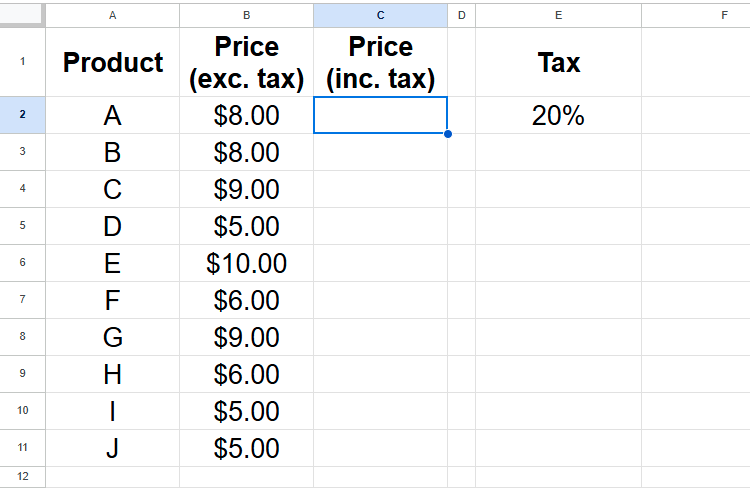Viewport: 750px width, 488px height.
Task: Select cell C2 under Price (inc. tax)
Action: click(x=380, y=115)
